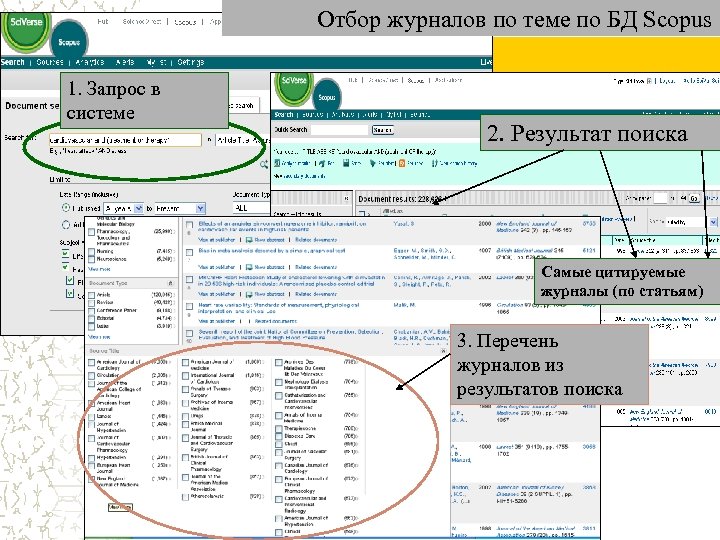
Task: Collapse the Document Type refine panel header
Action: (170, 283)
